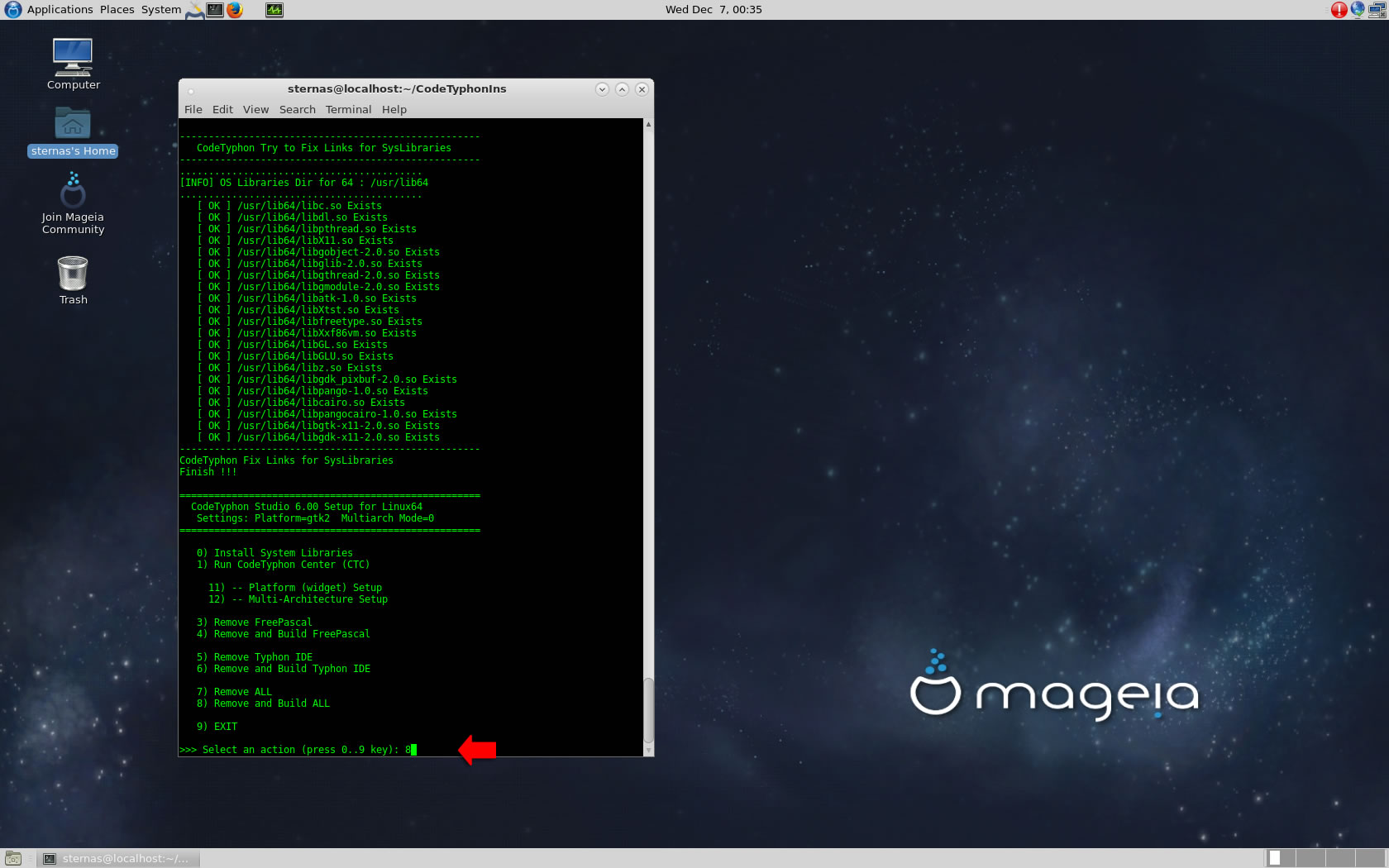Open the red update alert tray icon
1389x868 pixels.
click(x=1339, y=10)
